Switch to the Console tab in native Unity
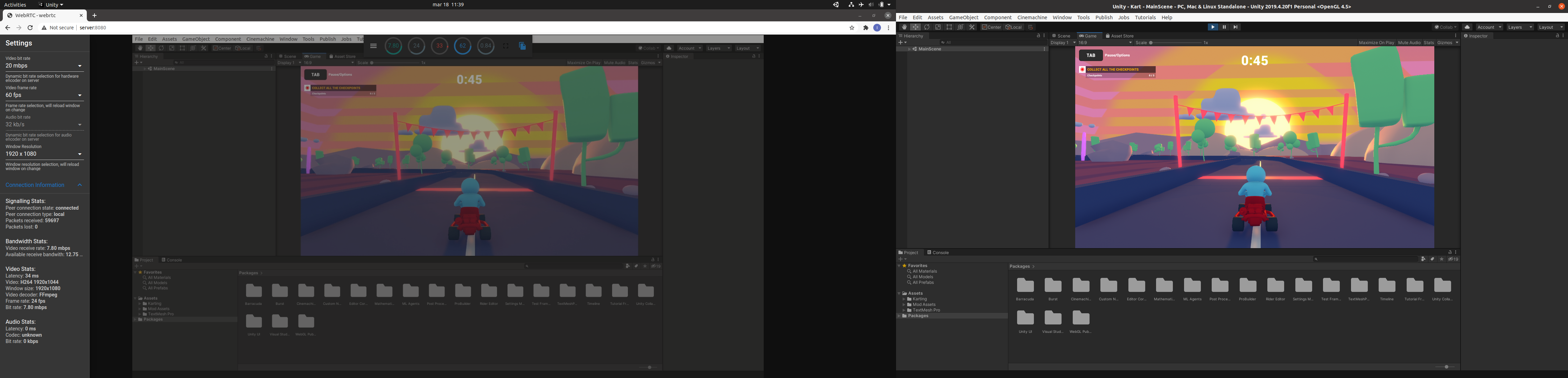1568x378 pixels. pos(938,253)
